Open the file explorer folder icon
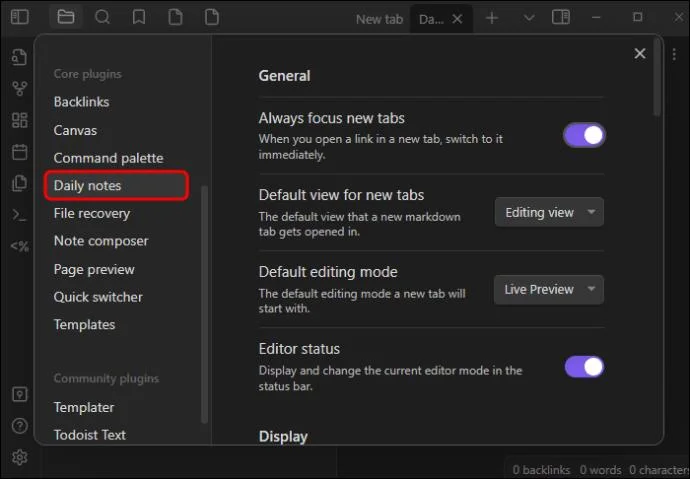This screenshot has height=479, width=690. pos(66,17)
